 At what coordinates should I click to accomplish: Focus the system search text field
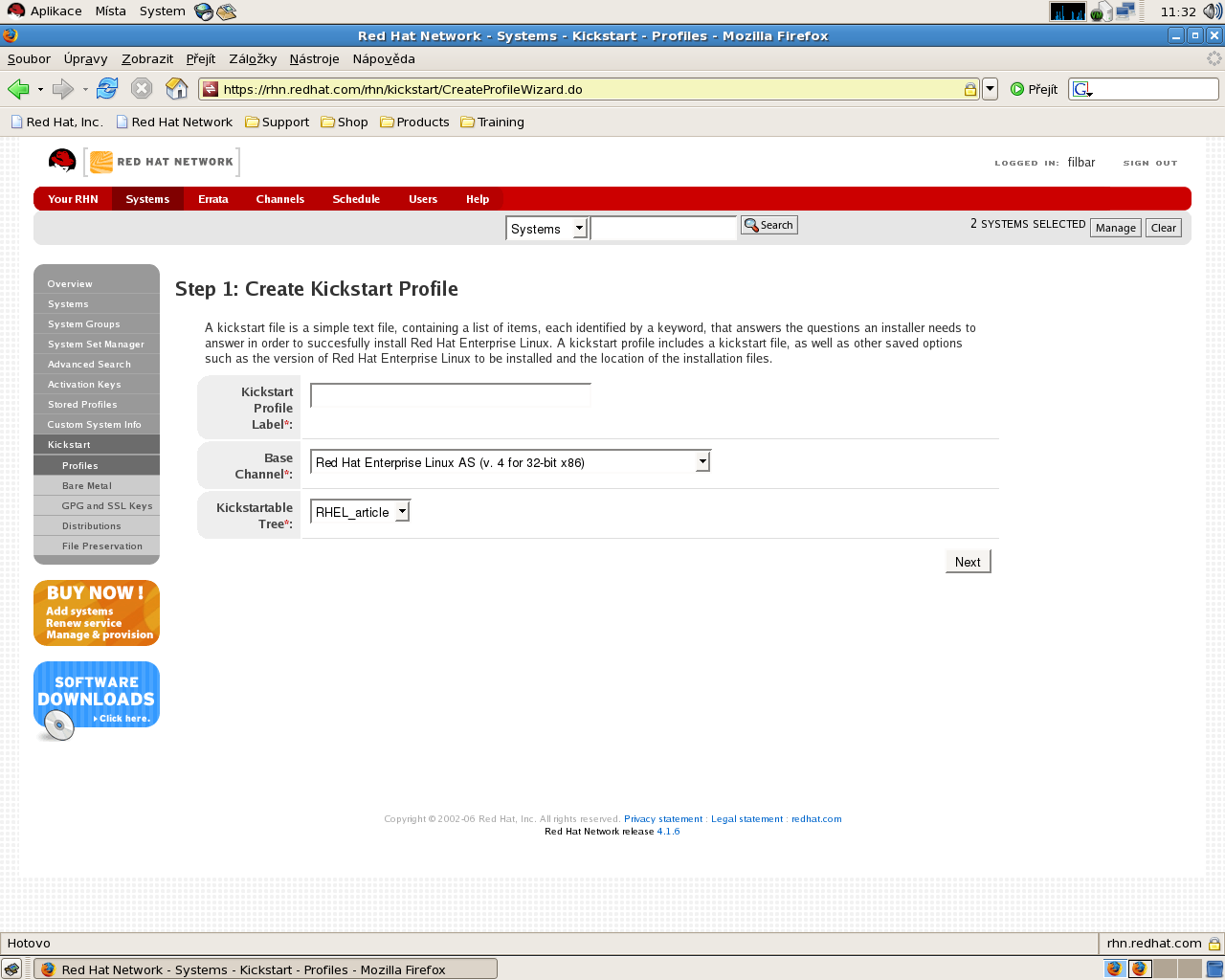tap(663, 228)
